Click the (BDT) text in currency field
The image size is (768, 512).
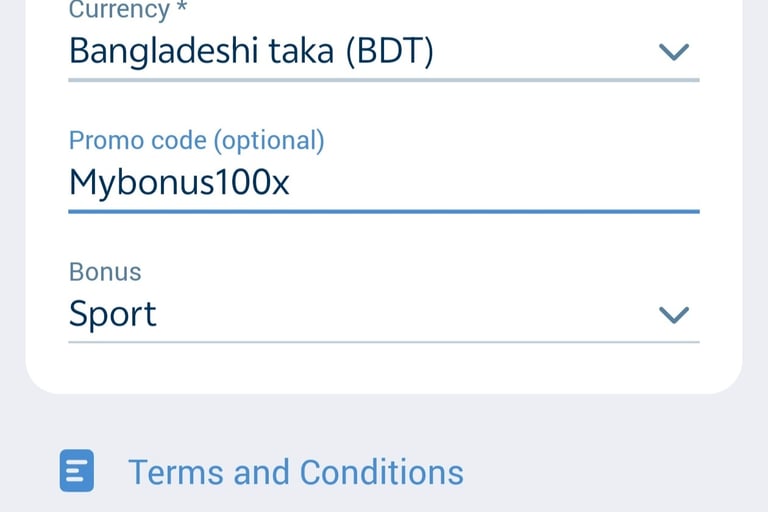click(390, 51)
